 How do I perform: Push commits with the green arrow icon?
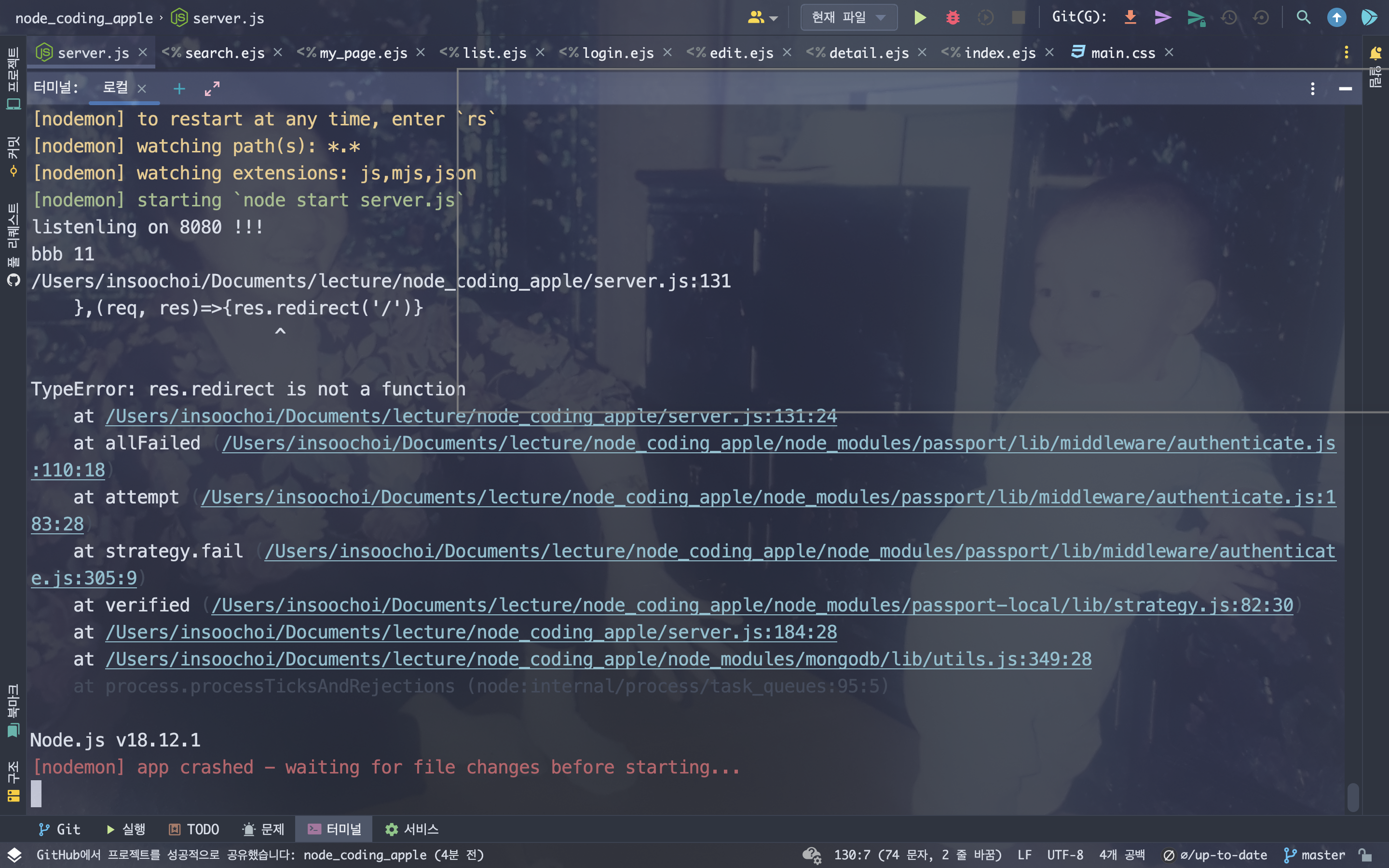(1196, 18)
